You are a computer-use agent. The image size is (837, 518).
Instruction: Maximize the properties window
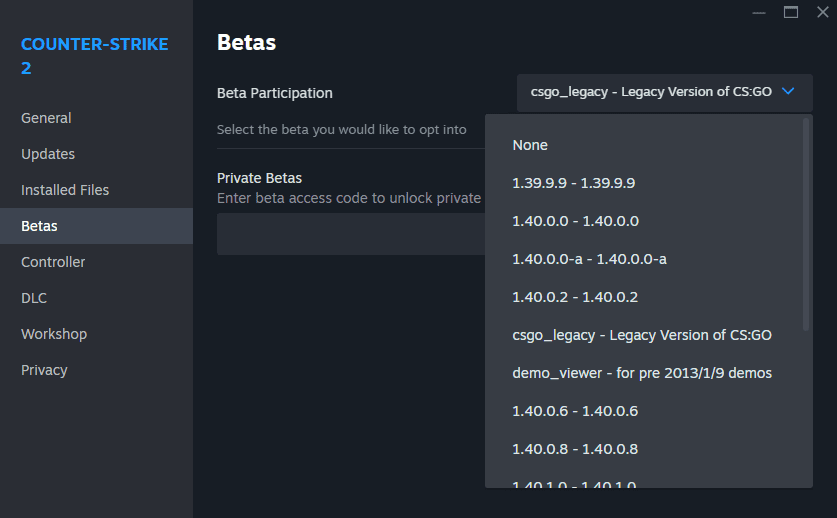click(791, 12)
